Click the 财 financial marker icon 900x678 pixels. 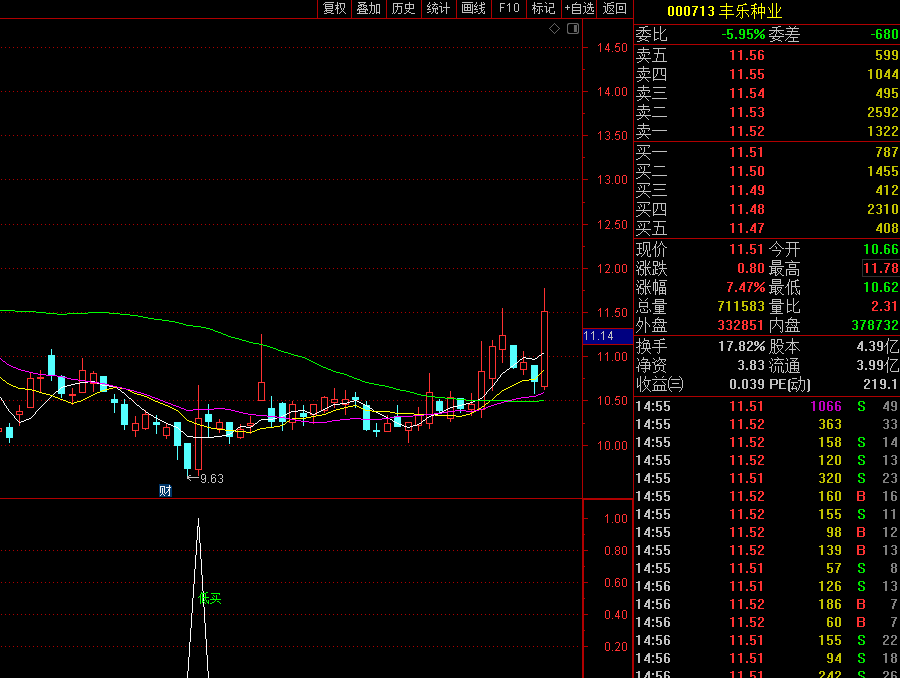point(165,490)
